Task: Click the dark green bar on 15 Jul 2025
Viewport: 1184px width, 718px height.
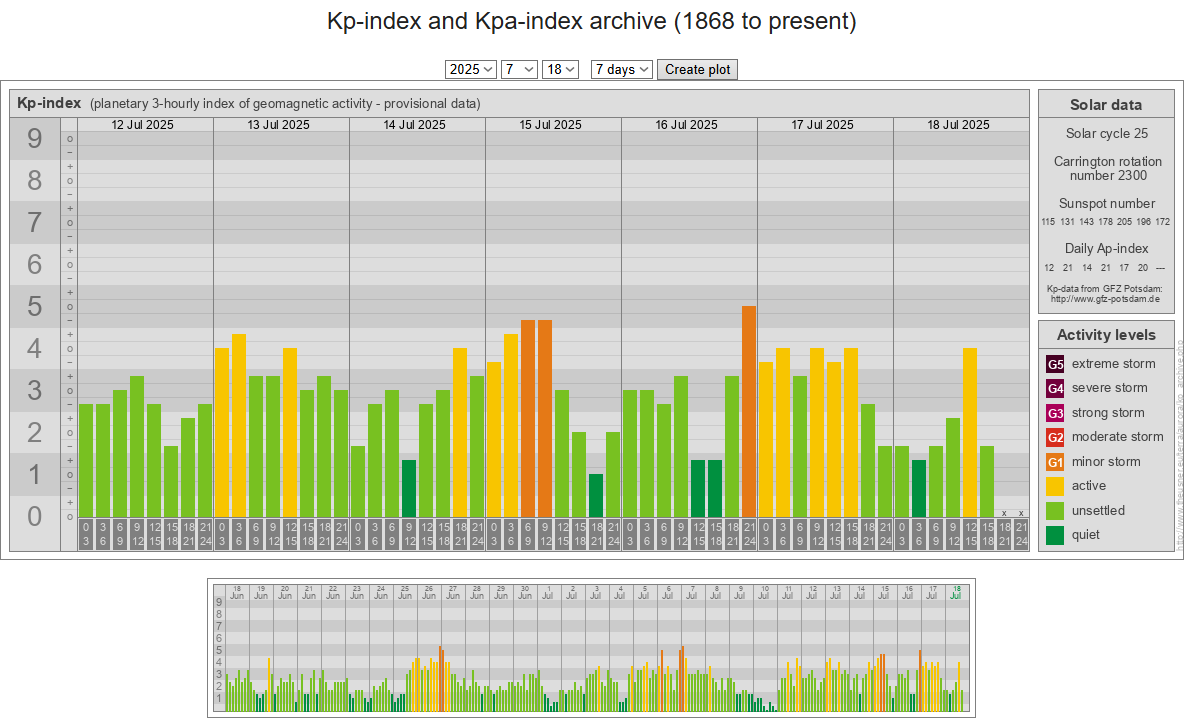Action: pyautogui.click(x=596, y=495)
